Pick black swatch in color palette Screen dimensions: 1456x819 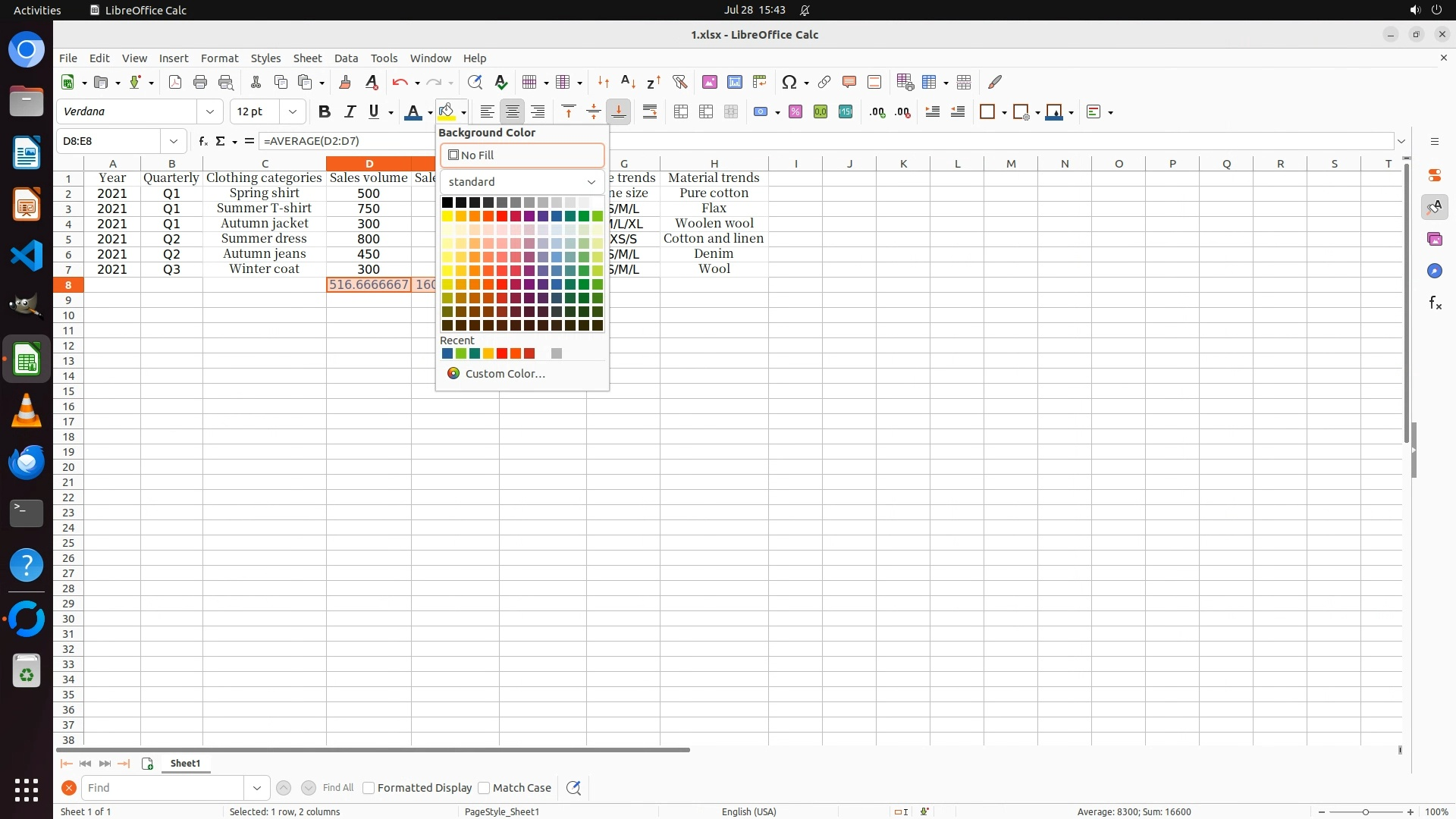(447, 202)
